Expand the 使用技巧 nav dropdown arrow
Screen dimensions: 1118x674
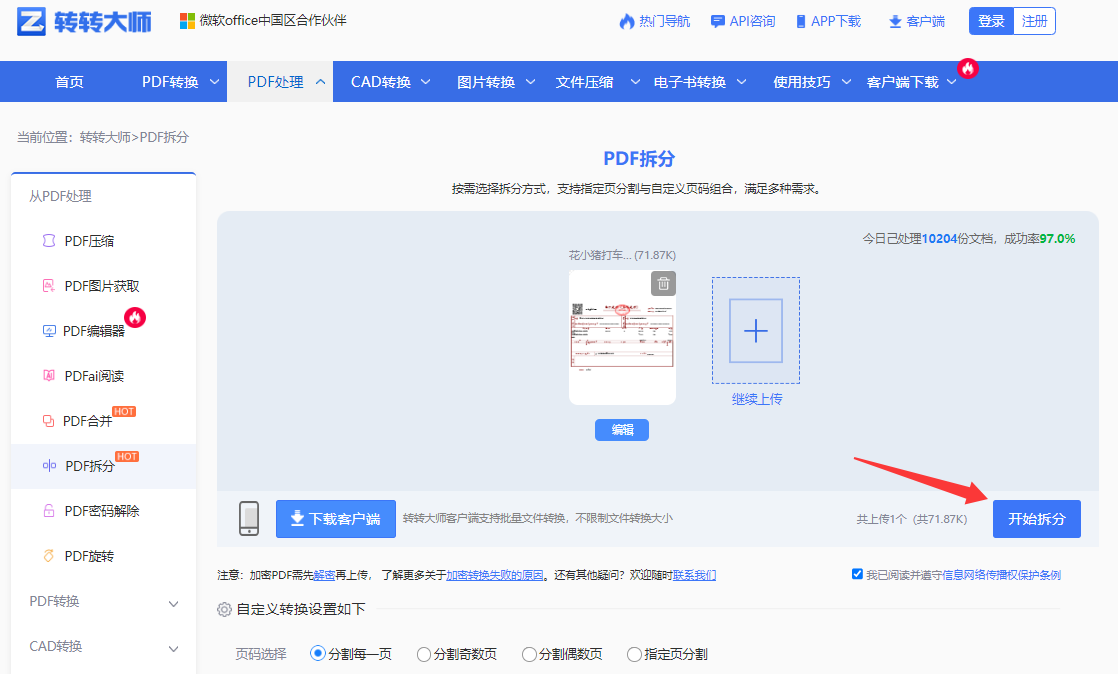(x=846, y=82)
